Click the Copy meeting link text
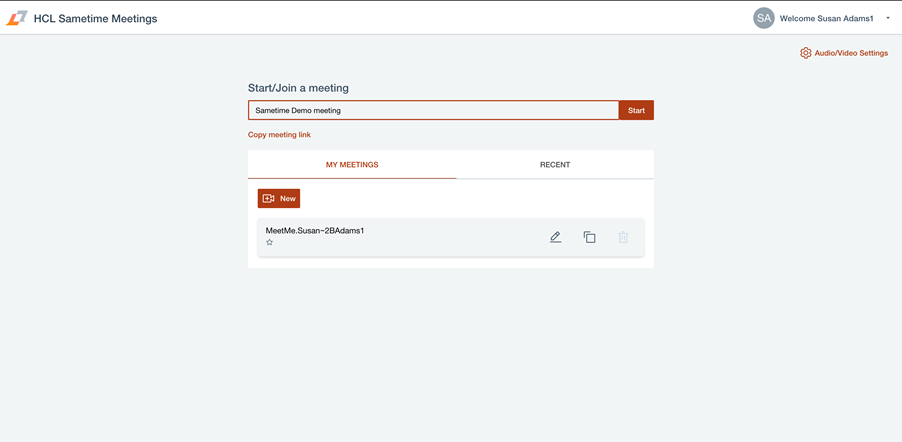The width and height of the screenshot is (902, 442). 279,135
